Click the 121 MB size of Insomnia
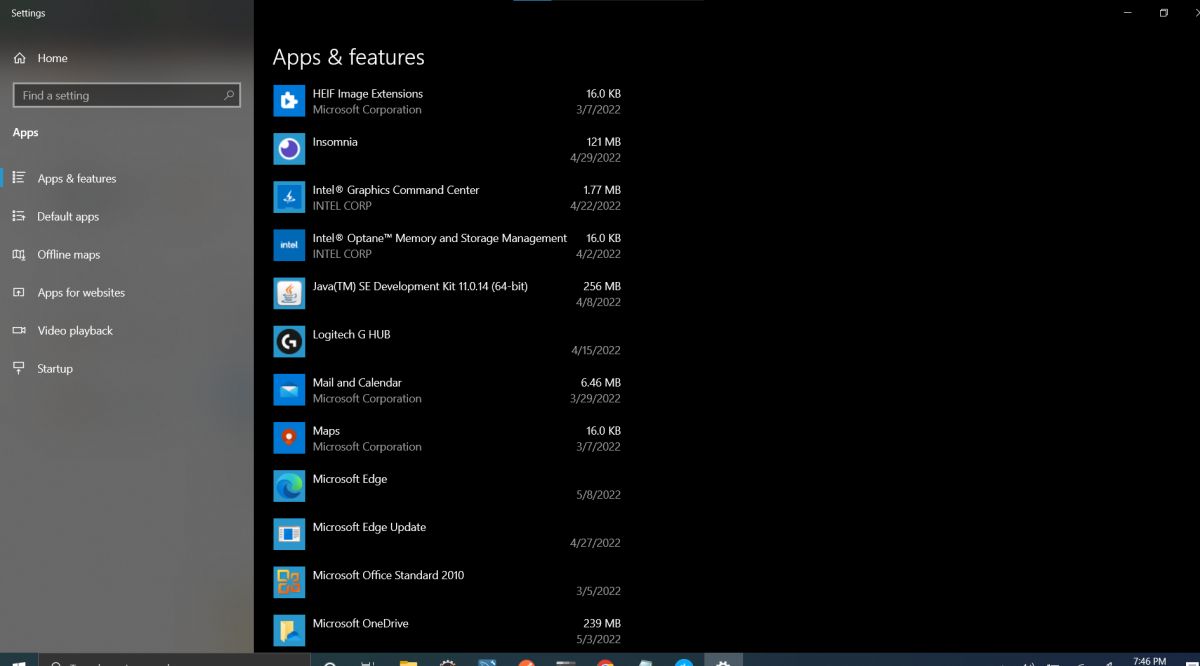This screenshot has width=1200, height=666. [x=603, y=142]
